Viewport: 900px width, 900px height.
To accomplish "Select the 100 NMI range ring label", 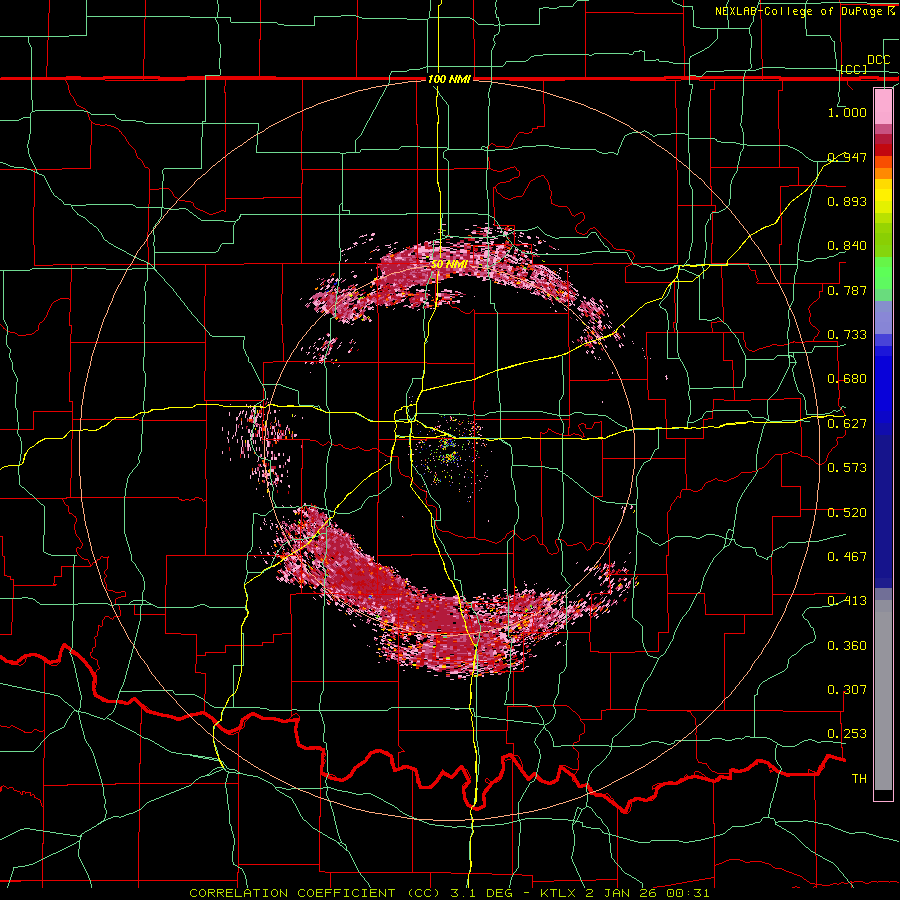I will click(x=449, y=79).
